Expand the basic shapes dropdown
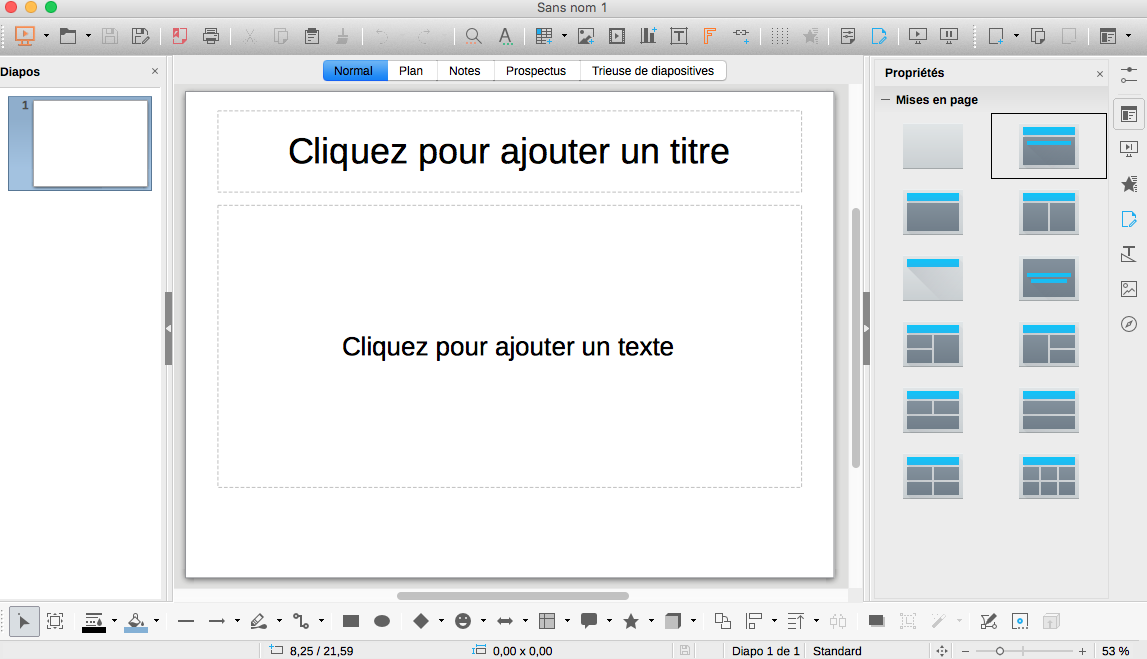Viewport: 1147px width, 659px height. [x=441, y=622]
